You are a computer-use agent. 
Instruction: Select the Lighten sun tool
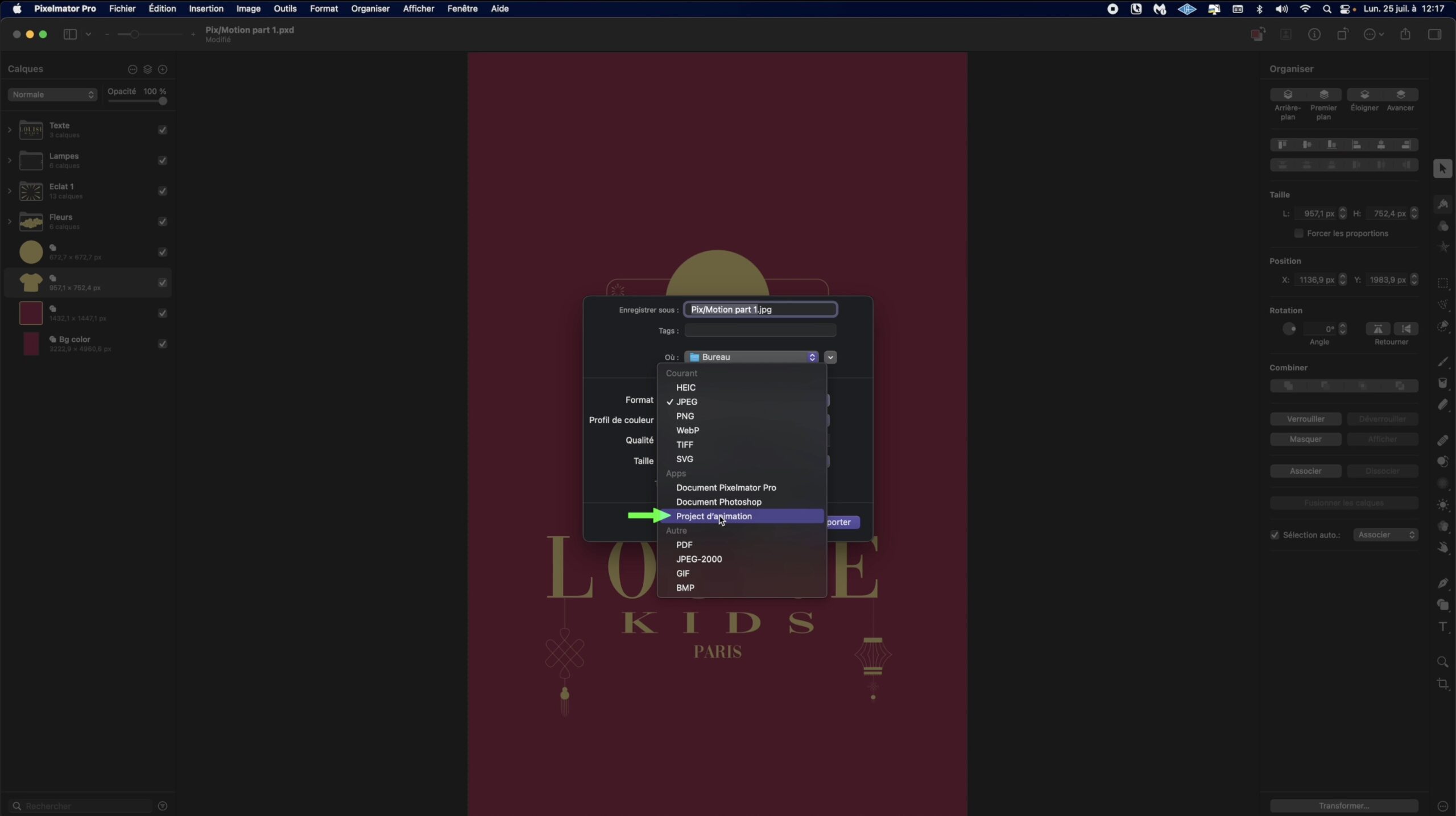(x=1443, y=505)
